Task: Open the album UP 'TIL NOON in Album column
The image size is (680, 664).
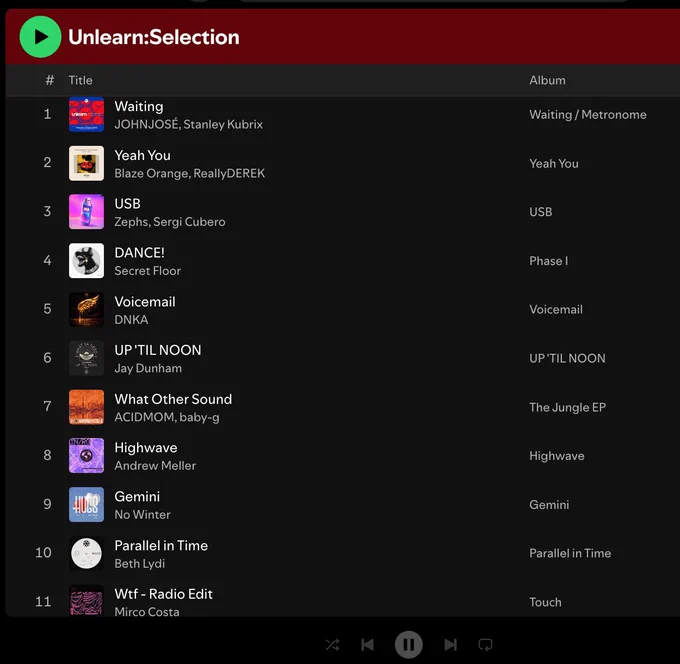Action: coord(567,358)
